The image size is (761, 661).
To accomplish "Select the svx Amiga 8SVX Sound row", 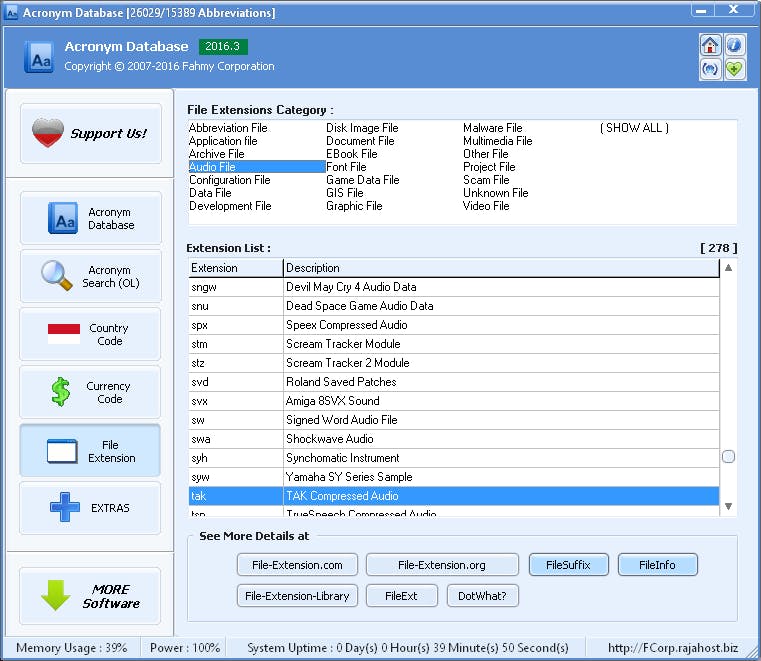I will tap(454, 401).
